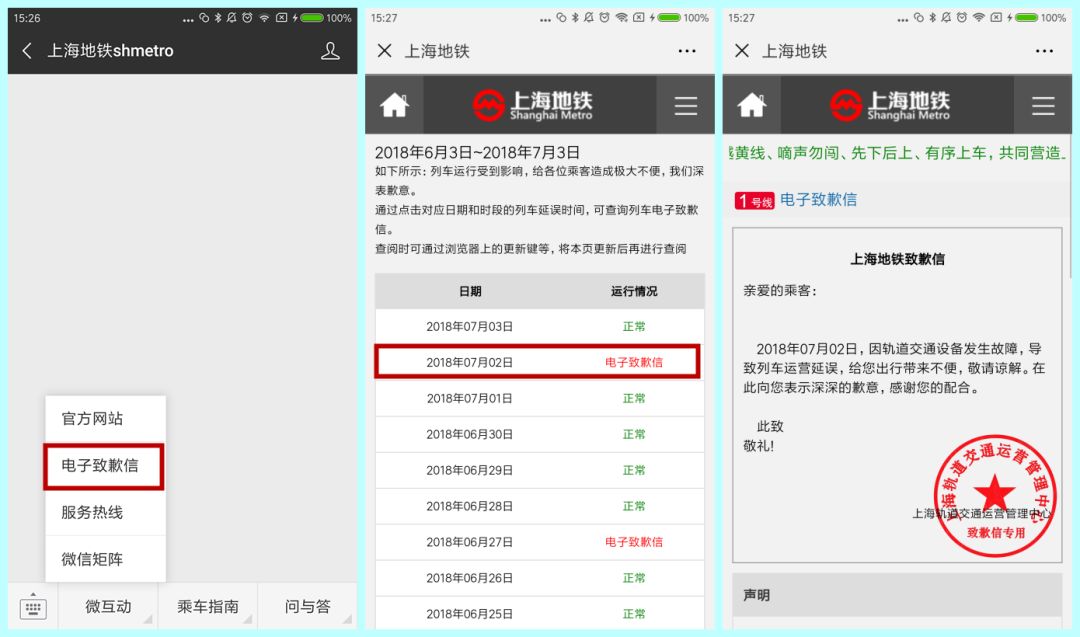The image size is (1080, 637).
Task: Switch to keyboard input with the keyboard icon
Action: click(33, 607)
